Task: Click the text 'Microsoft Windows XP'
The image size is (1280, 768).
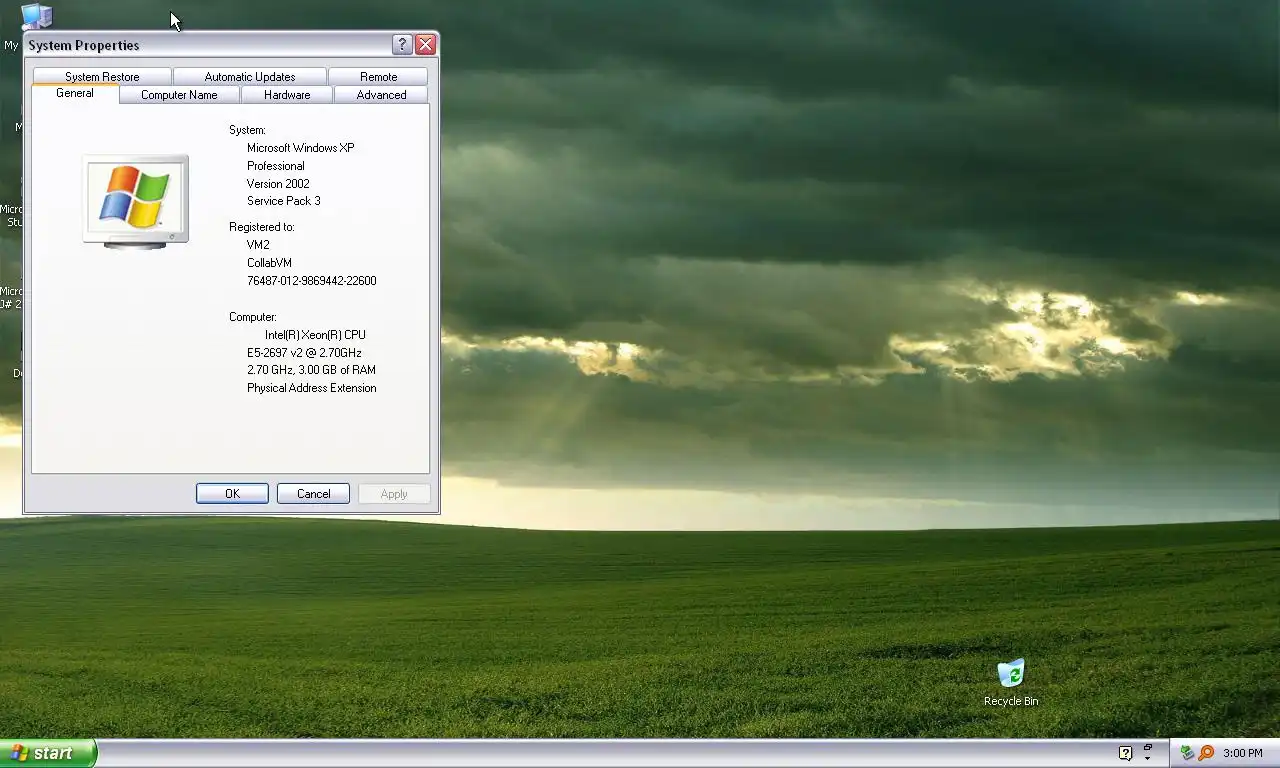Action: click(x=301, y=148)
